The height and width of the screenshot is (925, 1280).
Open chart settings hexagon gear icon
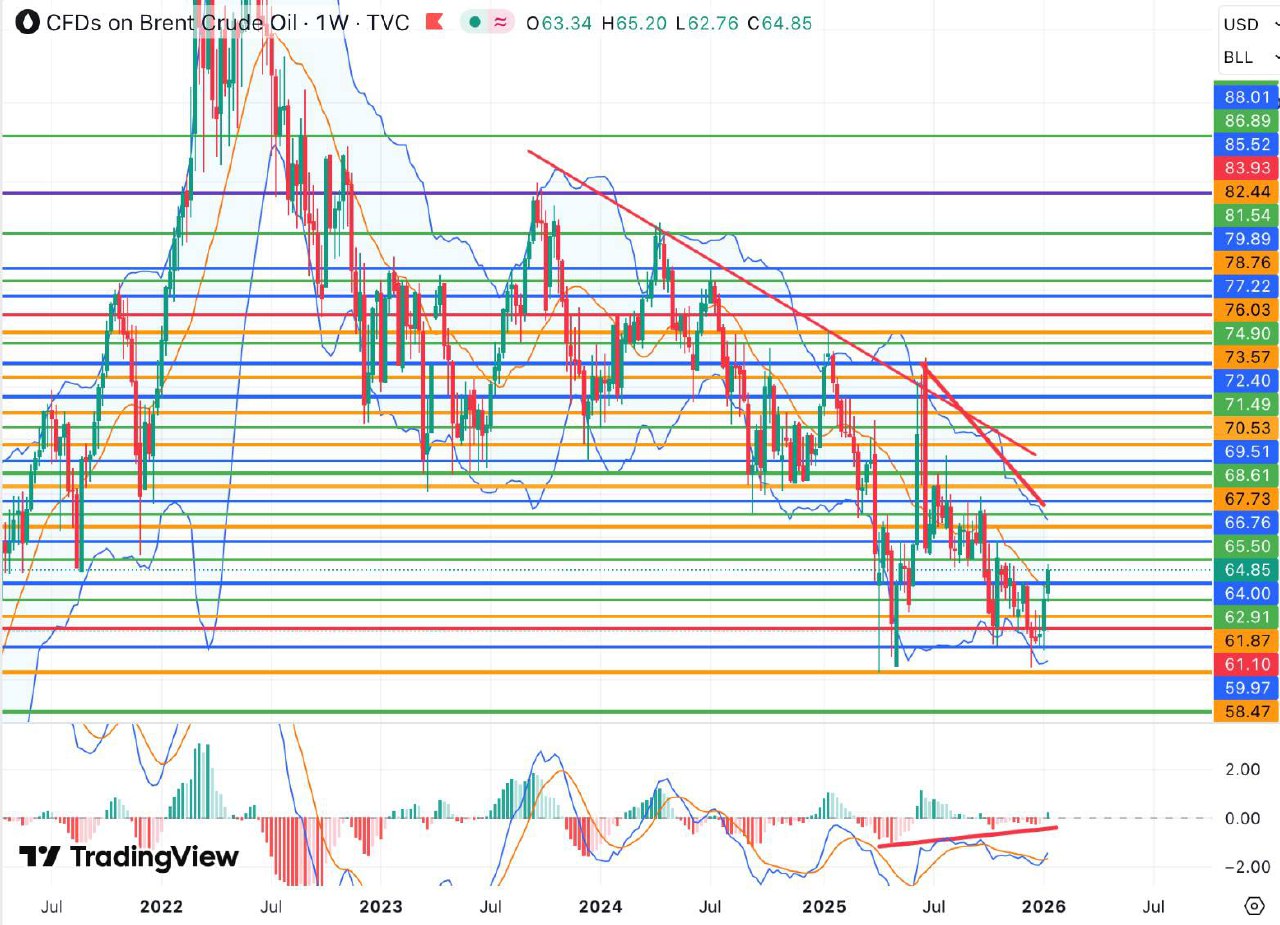[1254, 906]
